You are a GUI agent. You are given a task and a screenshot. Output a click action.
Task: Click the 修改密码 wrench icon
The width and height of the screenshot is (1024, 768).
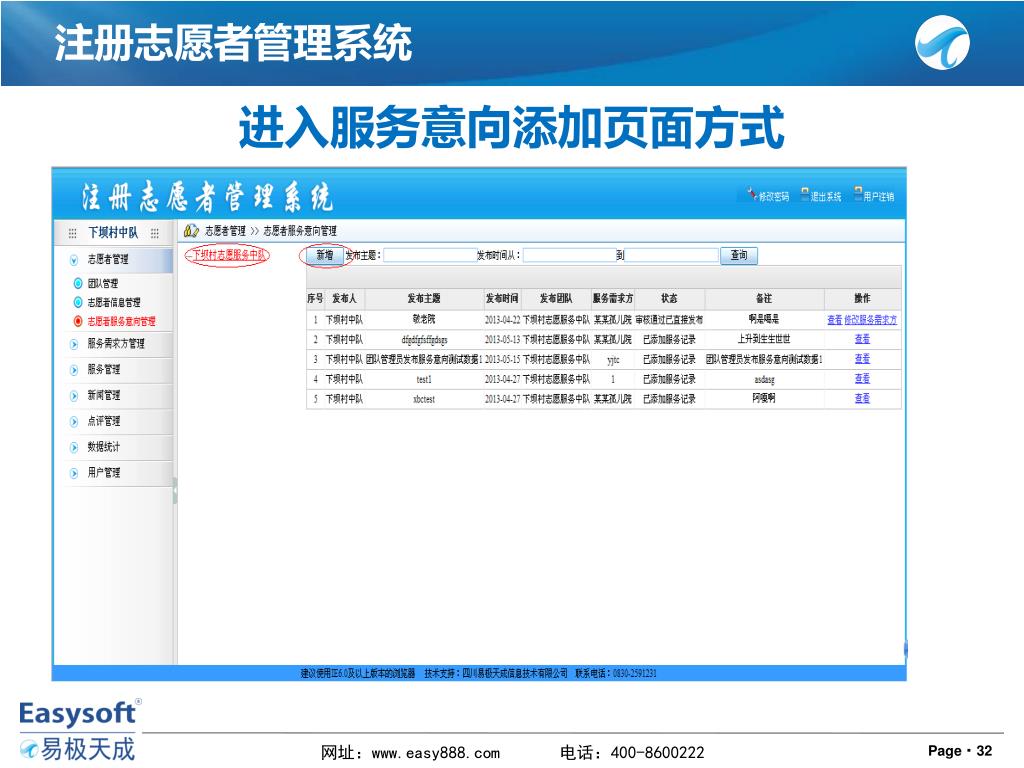coord(750,195)
